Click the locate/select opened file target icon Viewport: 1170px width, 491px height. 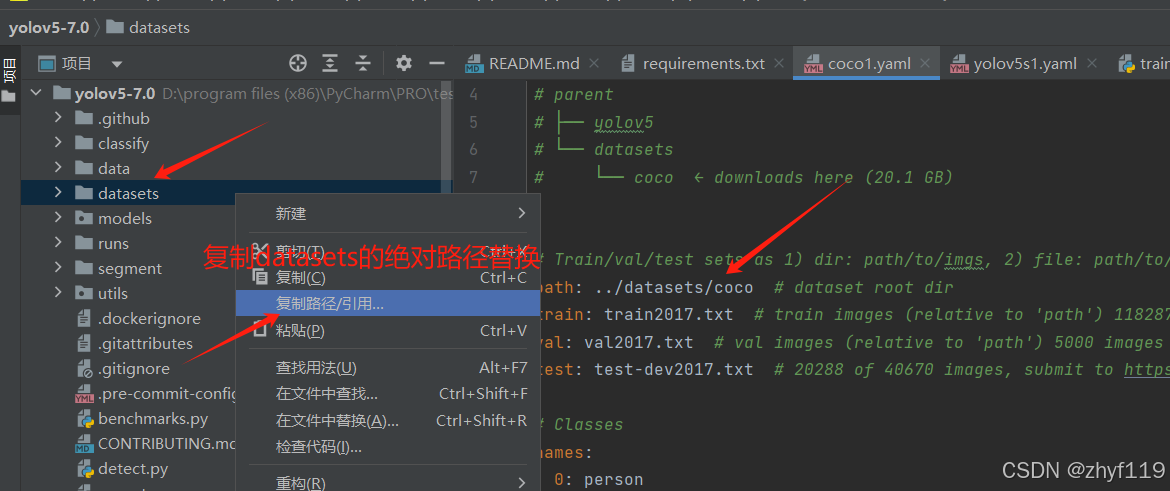[x=298, y=63]
